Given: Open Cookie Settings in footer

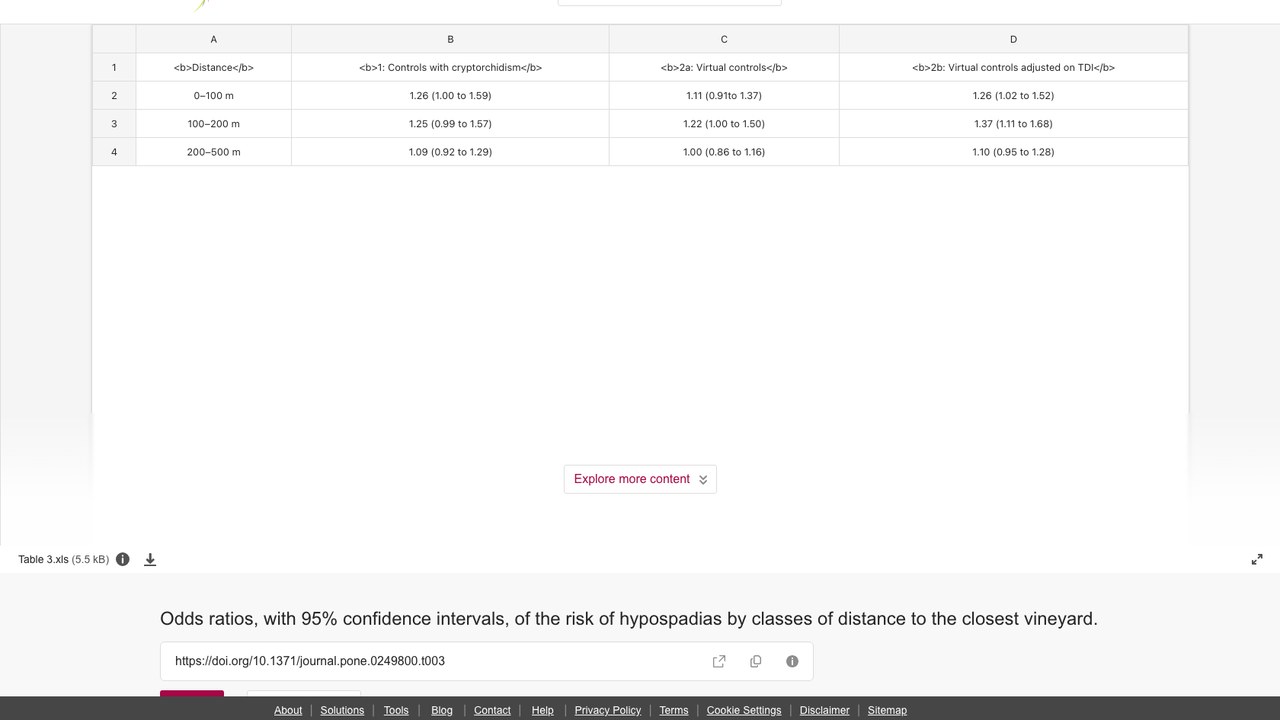Looking at the screenshot, I should 744,710.
